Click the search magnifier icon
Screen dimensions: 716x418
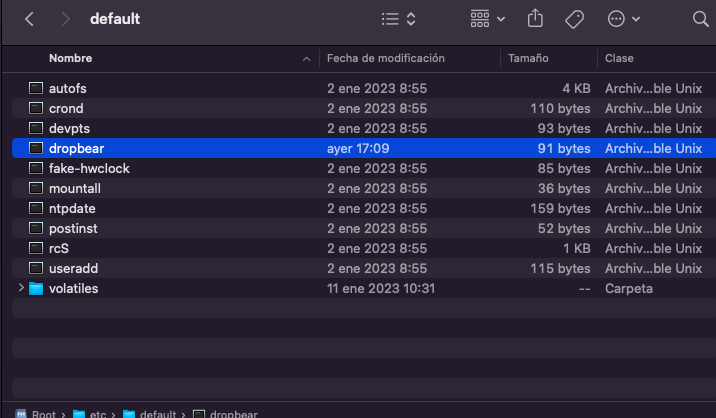point(700,19)
